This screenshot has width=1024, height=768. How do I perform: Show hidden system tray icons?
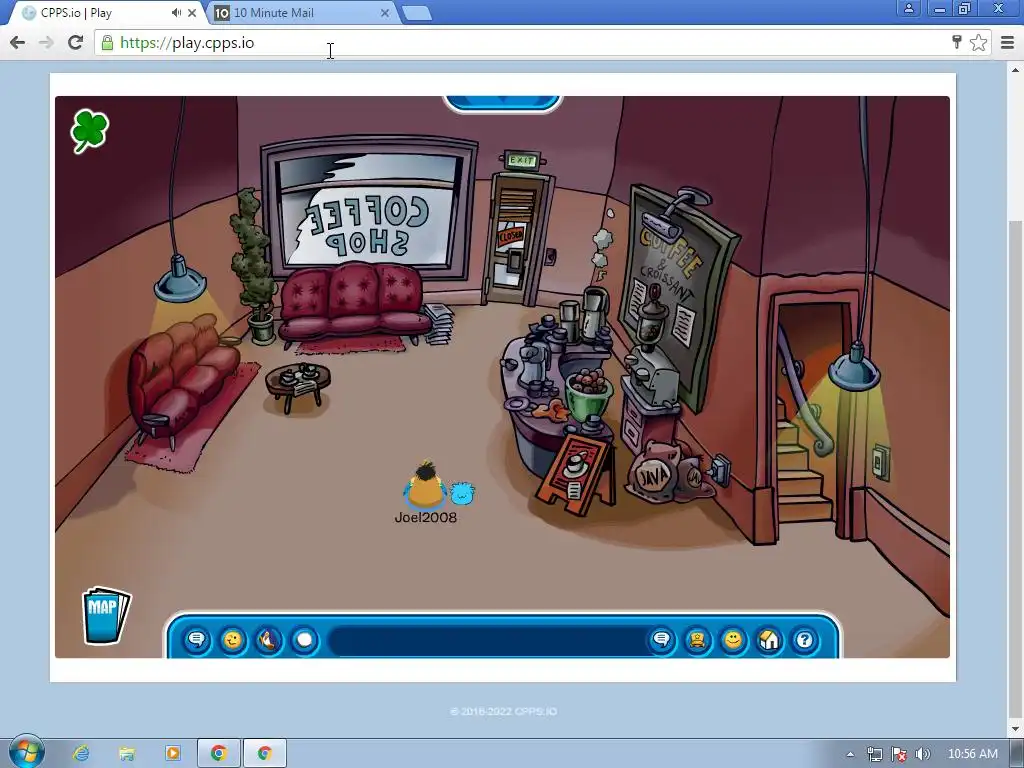tap(850, 754)
